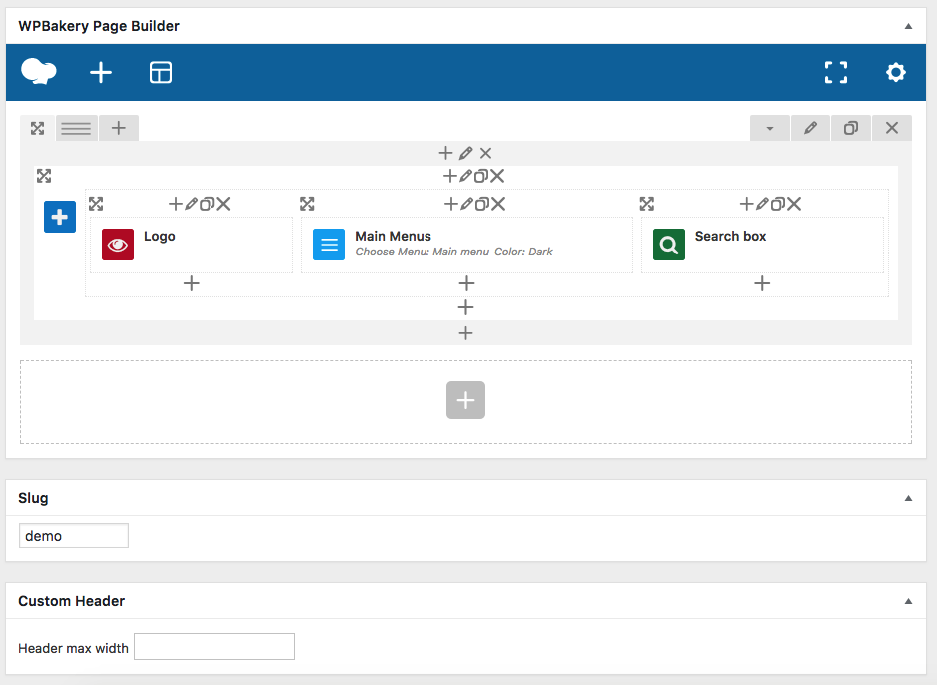Viewport: 937px width, 685px height.
Task: Append element below Logo
Action: click(192, 283)
